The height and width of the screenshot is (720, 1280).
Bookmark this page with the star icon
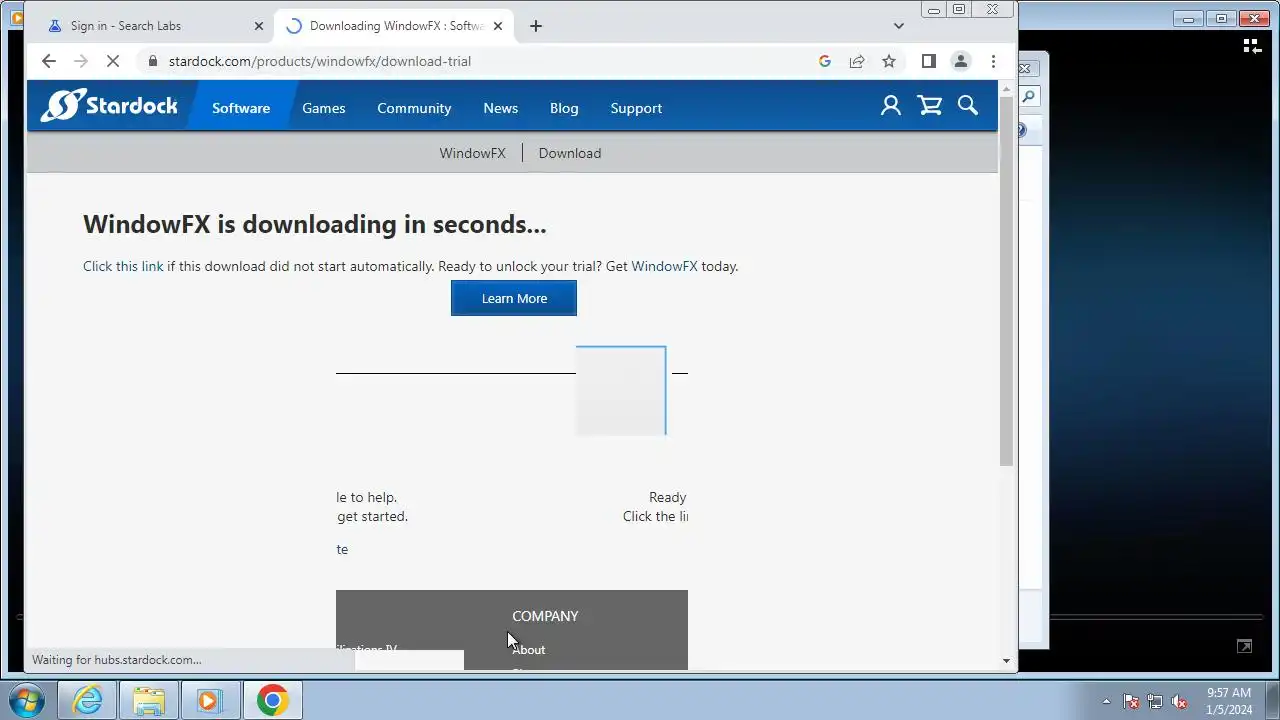tap(889, 61)
